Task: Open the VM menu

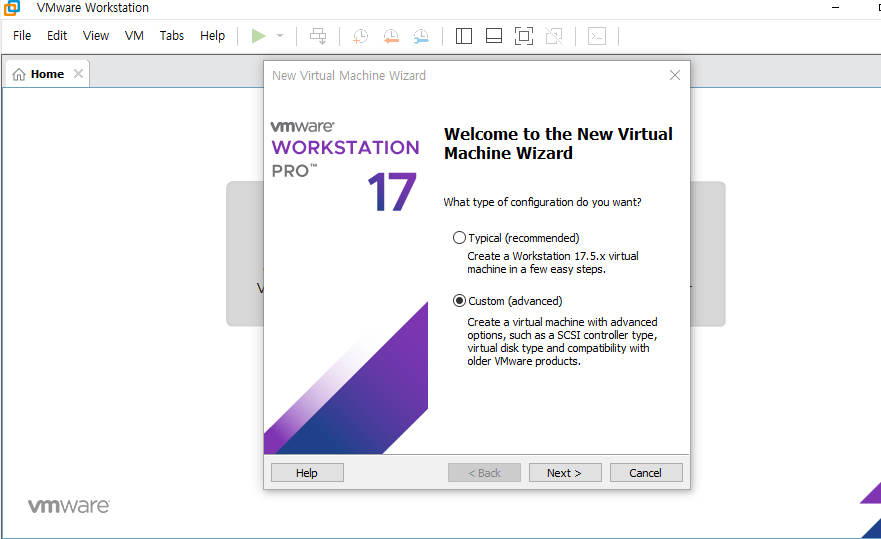Action: [x=134, y=35]
